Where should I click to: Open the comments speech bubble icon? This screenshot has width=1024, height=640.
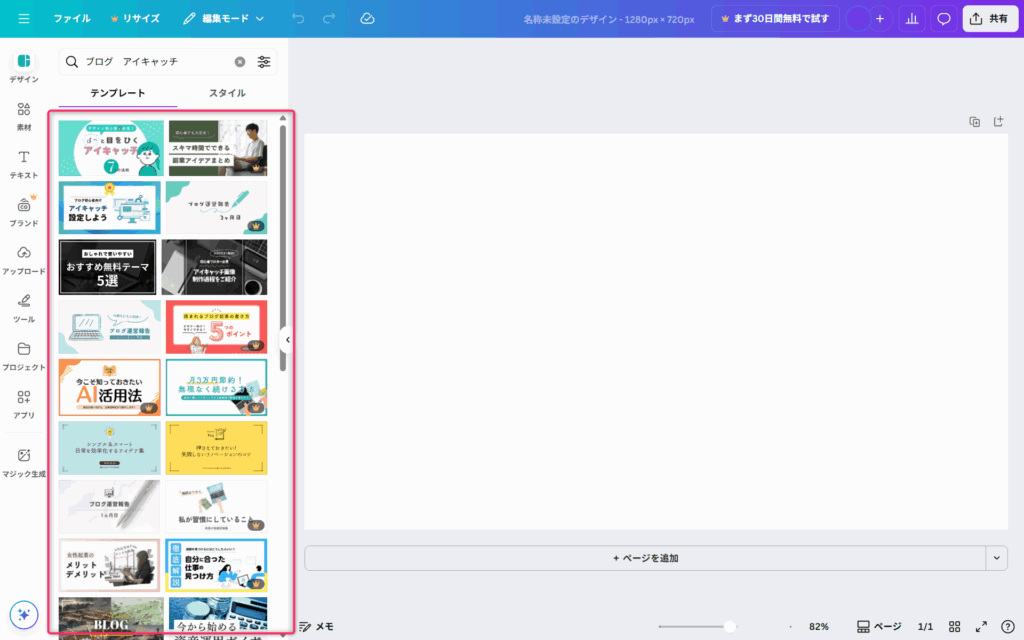tap(943, 18)
